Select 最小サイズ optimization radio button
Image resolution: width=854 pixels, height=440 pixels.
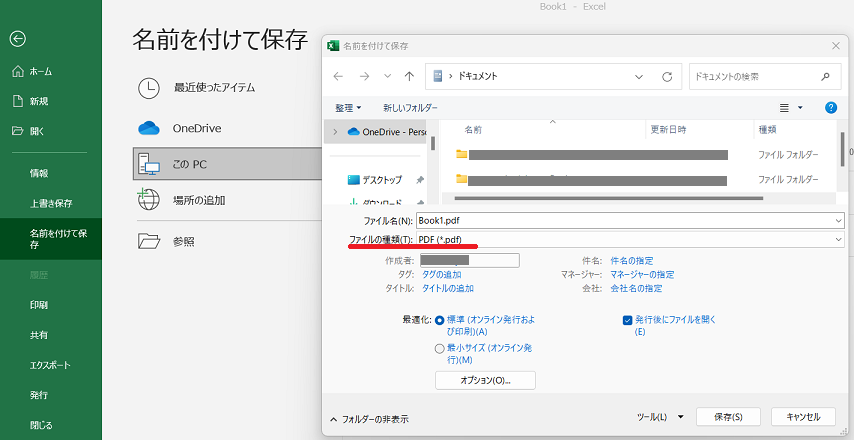pos(440,349)
